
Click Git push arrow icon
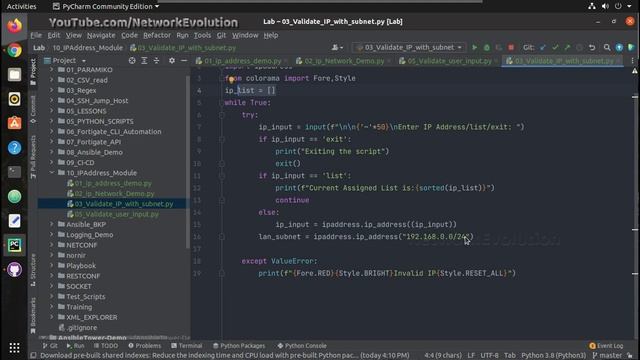[567, 48]
